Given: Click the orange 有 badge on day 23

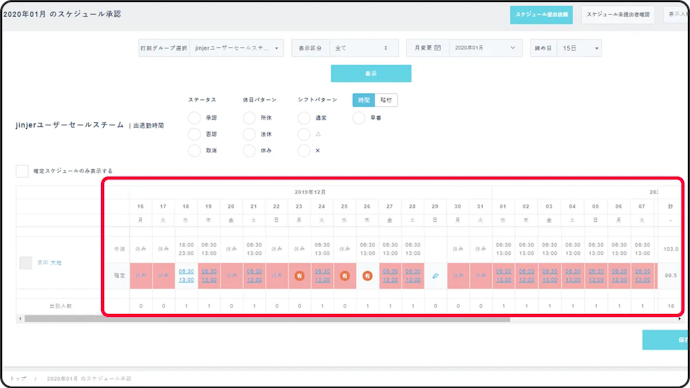Looking at the screenshot, I should (x=299, y=276).
